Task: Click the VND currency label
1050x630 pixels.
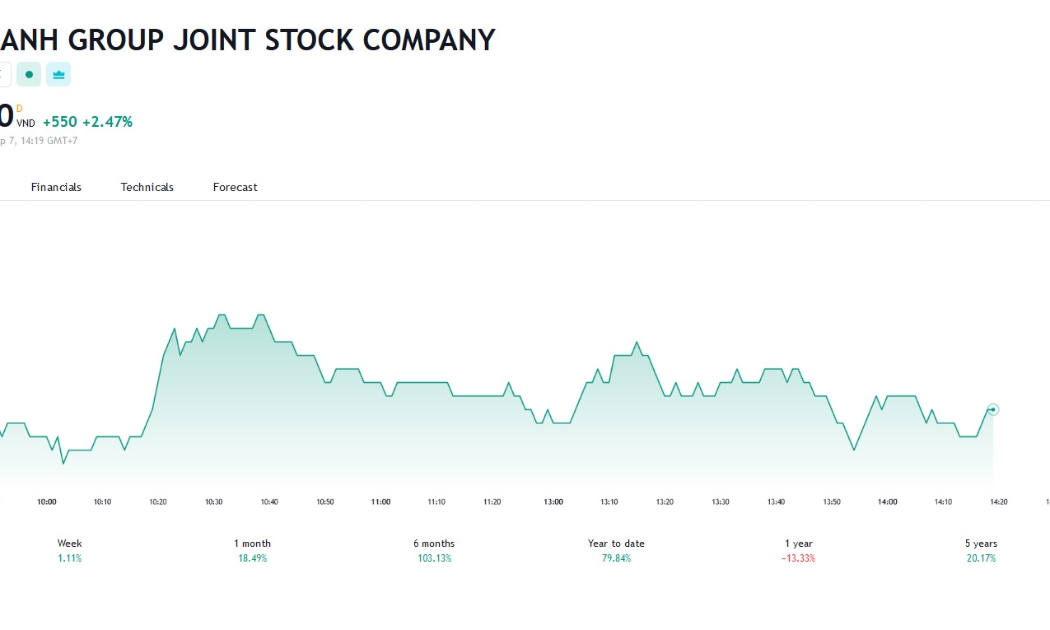Action: 25,123
